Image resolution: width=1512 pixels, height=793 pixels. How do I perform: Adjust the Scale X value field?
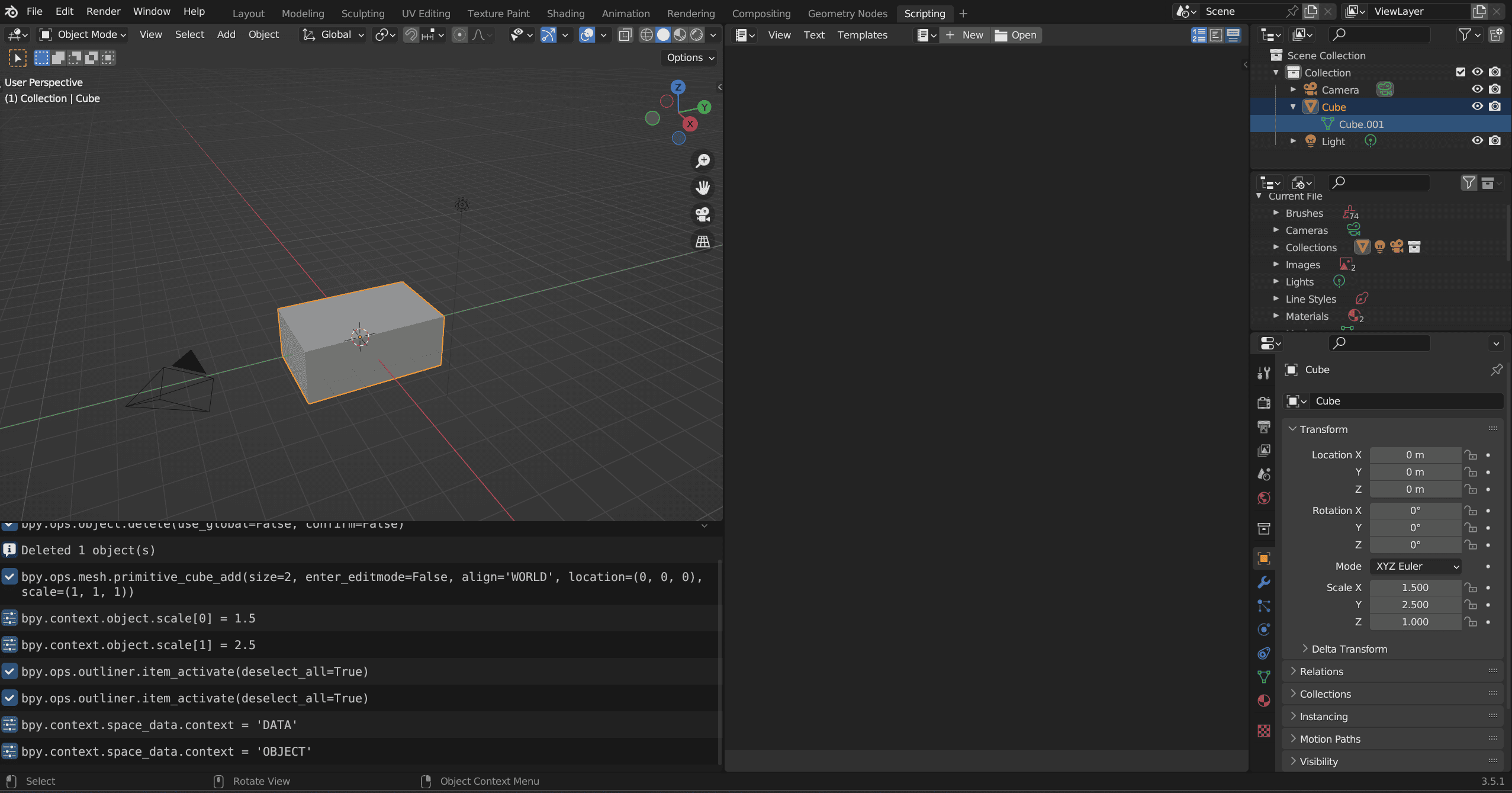pos(1415,587)
